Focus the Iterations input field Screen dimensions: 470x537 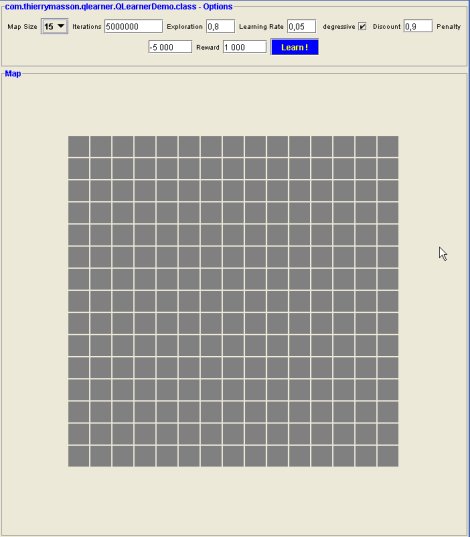(133, 26)
